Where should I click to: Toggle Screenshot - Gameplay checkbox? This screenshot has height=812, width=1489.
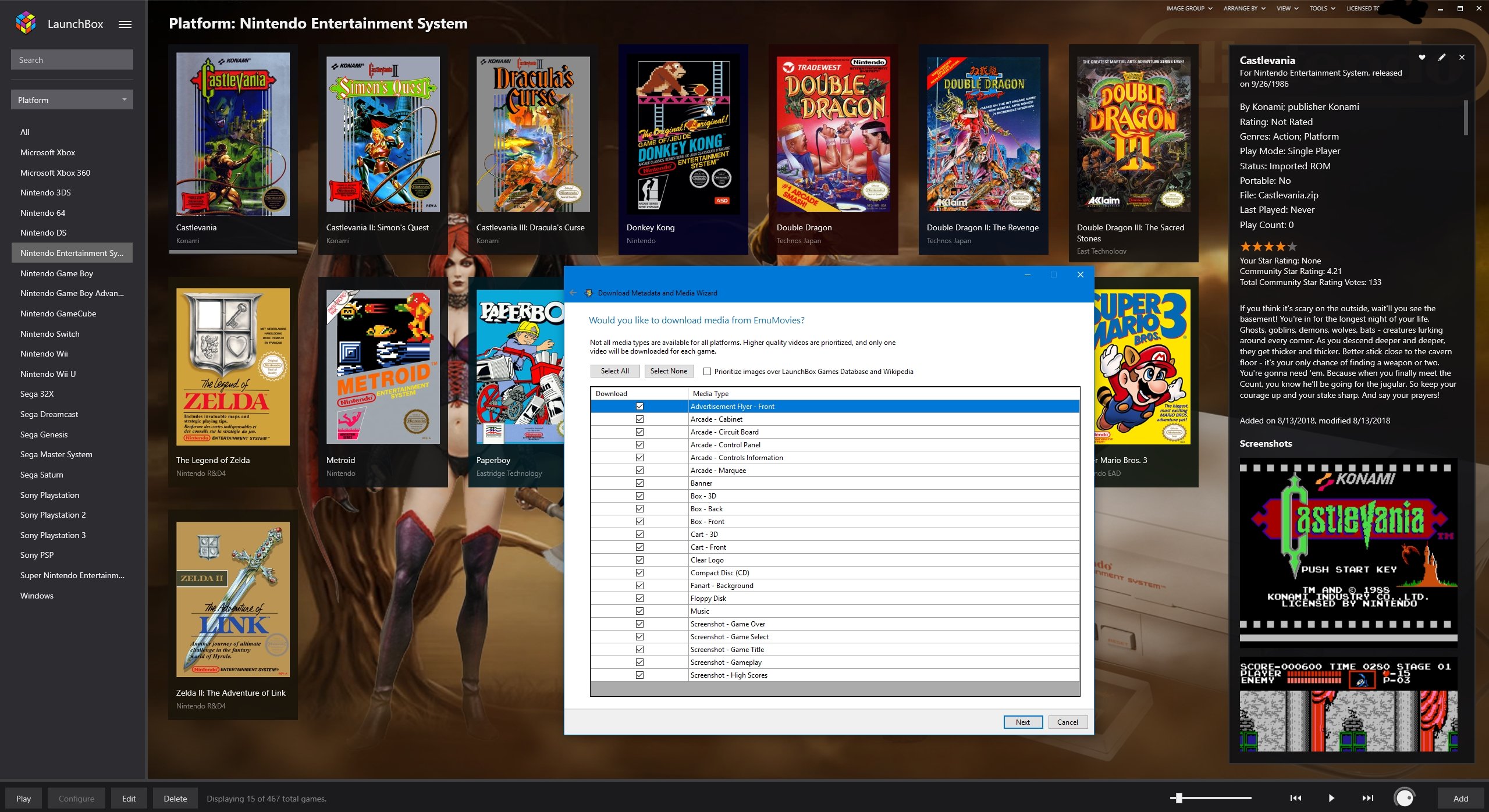(639, 663)
